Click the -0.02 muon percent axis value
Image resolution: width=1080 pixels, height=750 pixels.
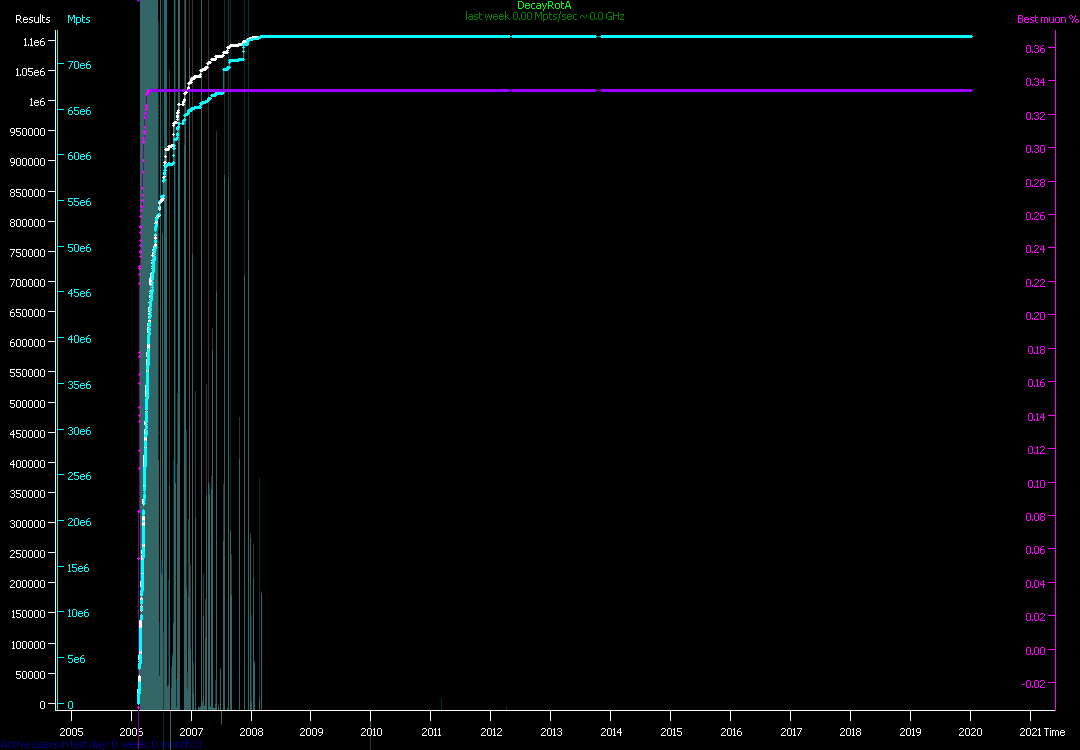click(x=1033, y=684)
